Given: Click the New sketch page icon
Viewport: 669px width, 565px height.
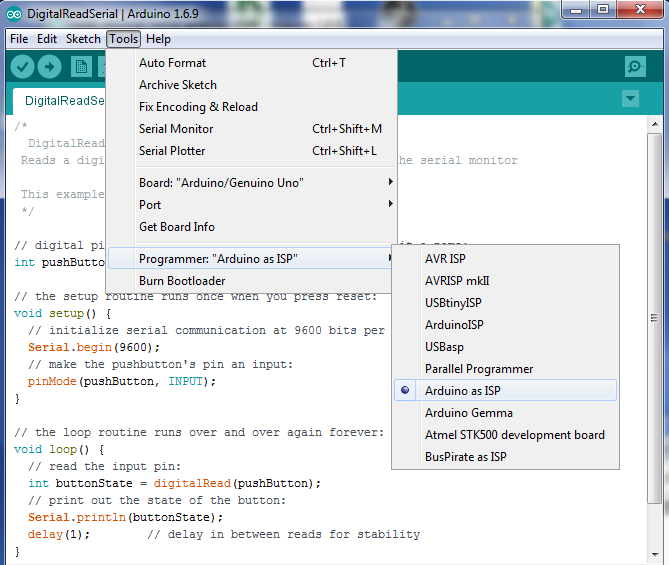Looking at the screenshot, I should tap(81, 67).
